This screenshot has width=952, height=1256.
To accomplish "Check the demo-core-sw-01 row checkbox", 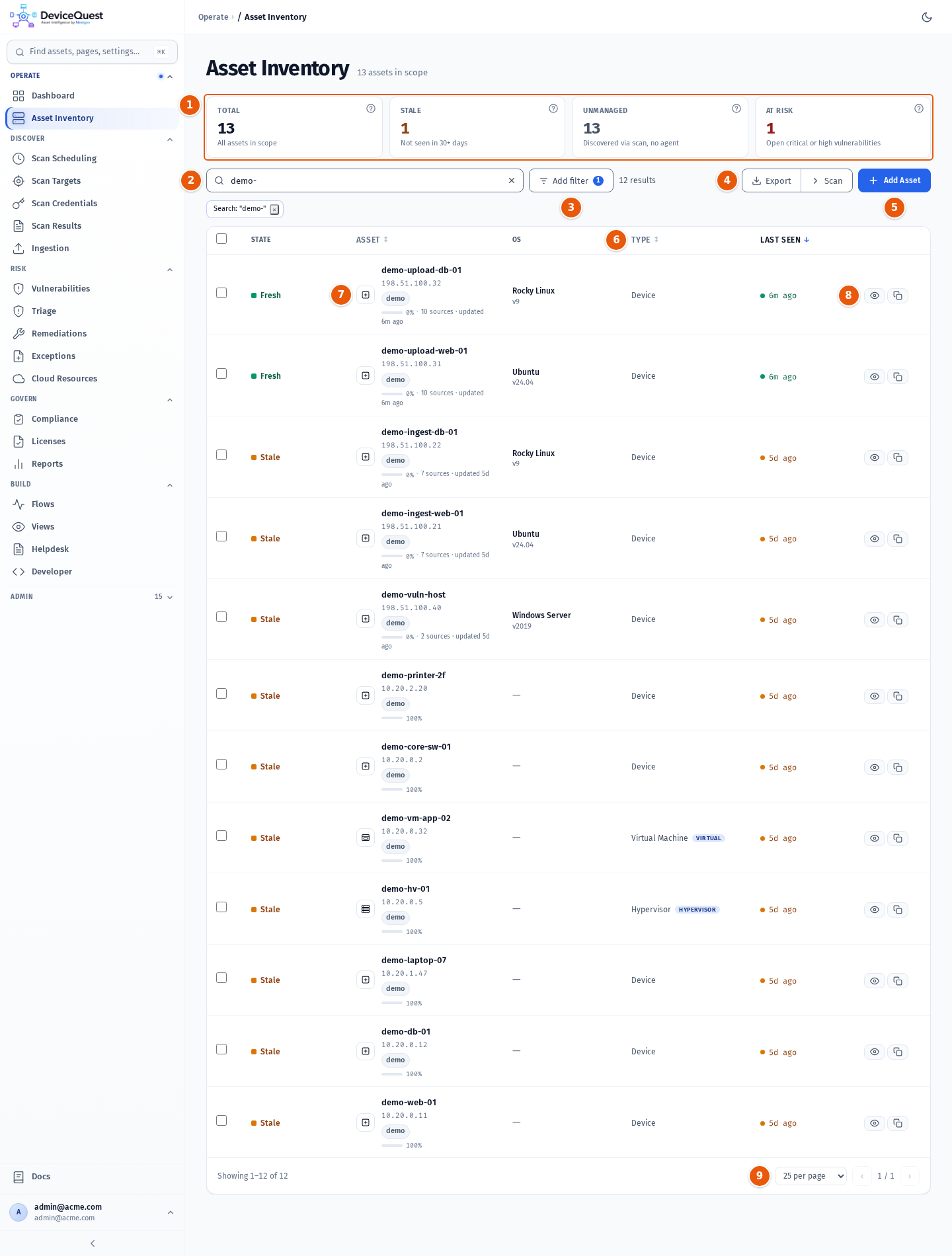I will [x=221, y=764].
